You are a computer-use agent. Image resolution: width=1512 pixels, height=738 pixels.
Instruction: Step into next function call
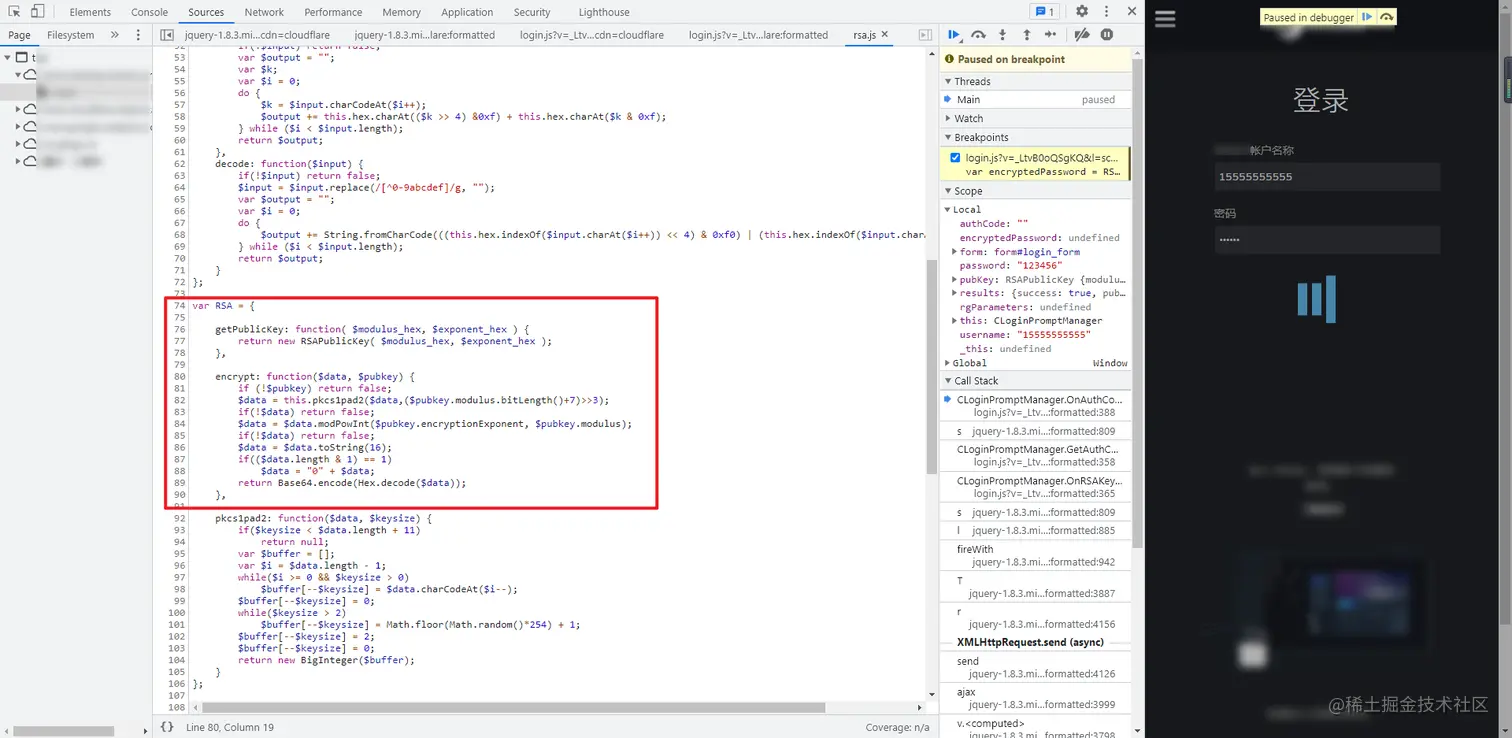tap(1002, 35)
